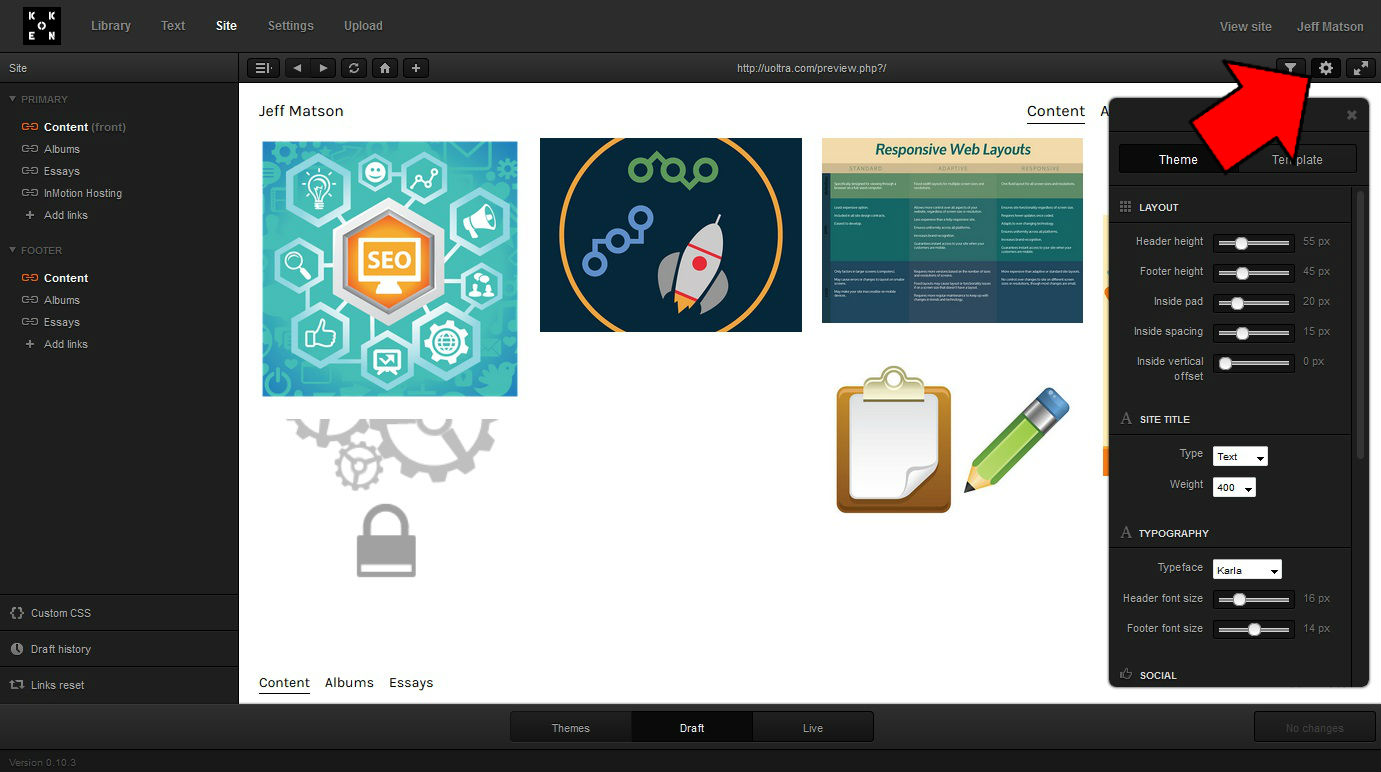Open the home page via house icon
This screenshot has width=1381, height=772.
[385, 68]
